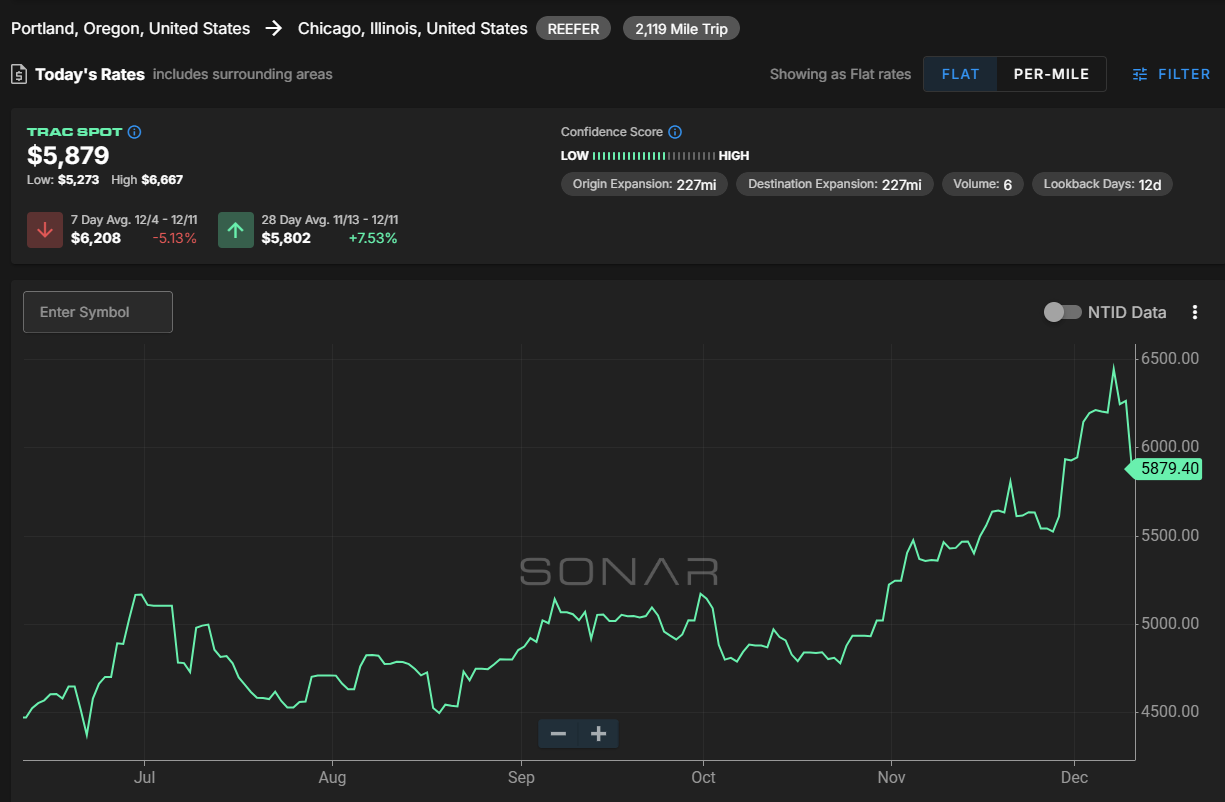The height and width of the screenshot is (802, 1225).
Task: Zoom out chart with minus button
Action: click(558, 734)
